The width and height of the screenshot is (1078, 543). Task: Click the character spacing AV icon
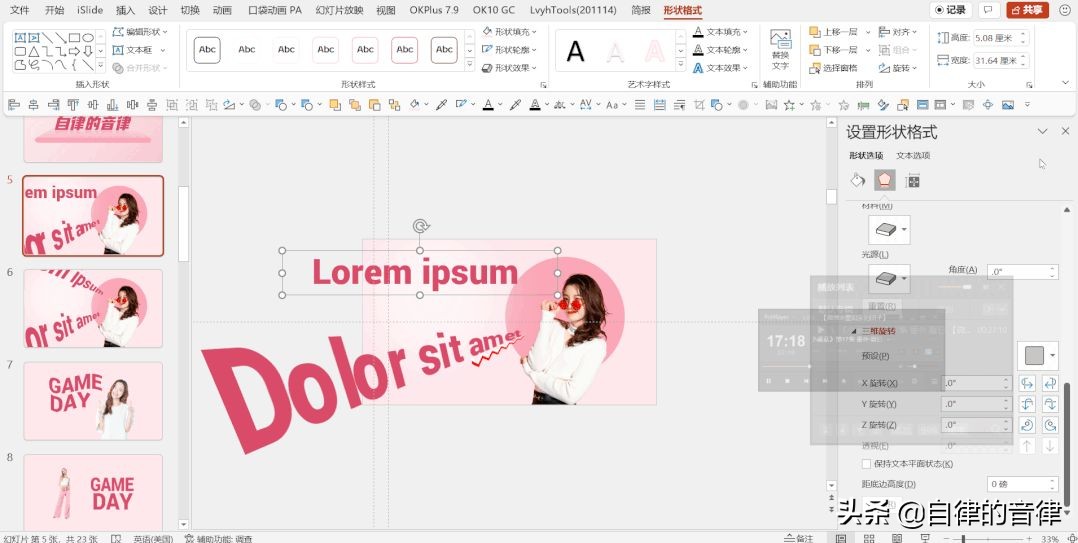point(586,105)
